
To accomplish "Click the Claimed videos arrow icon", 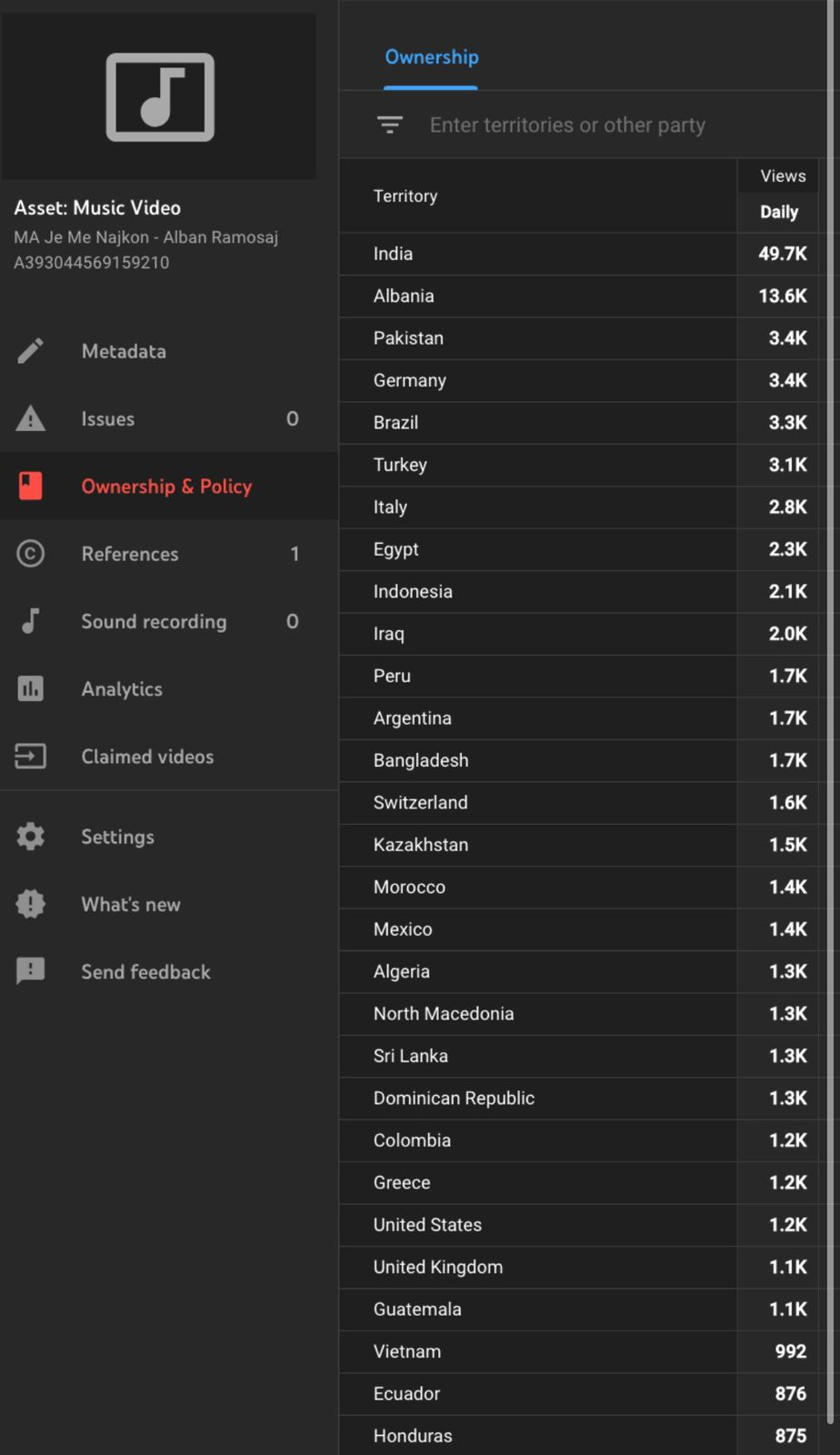I will 31,756.
